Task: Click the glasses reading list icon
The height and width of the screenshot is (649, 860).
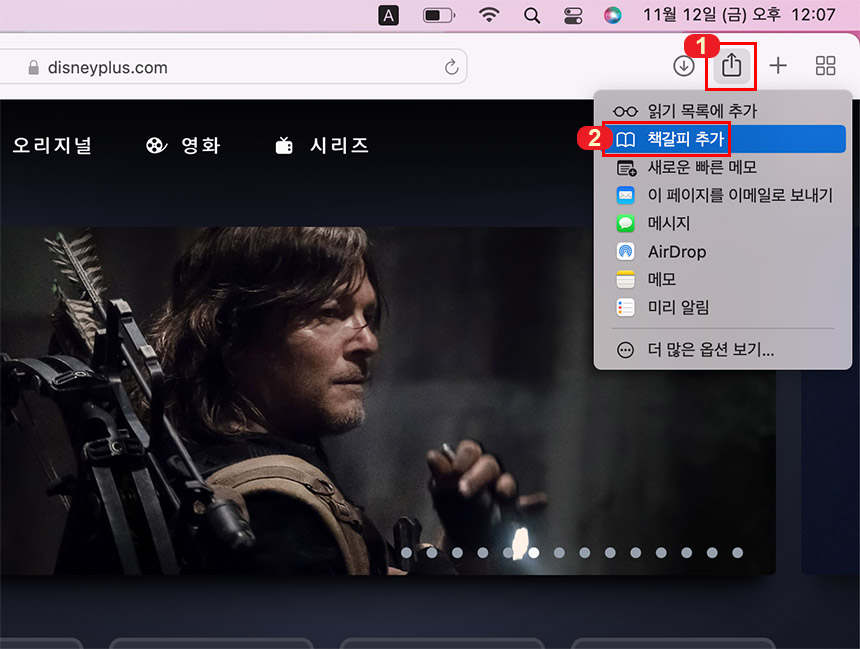Action: (625, 111)
